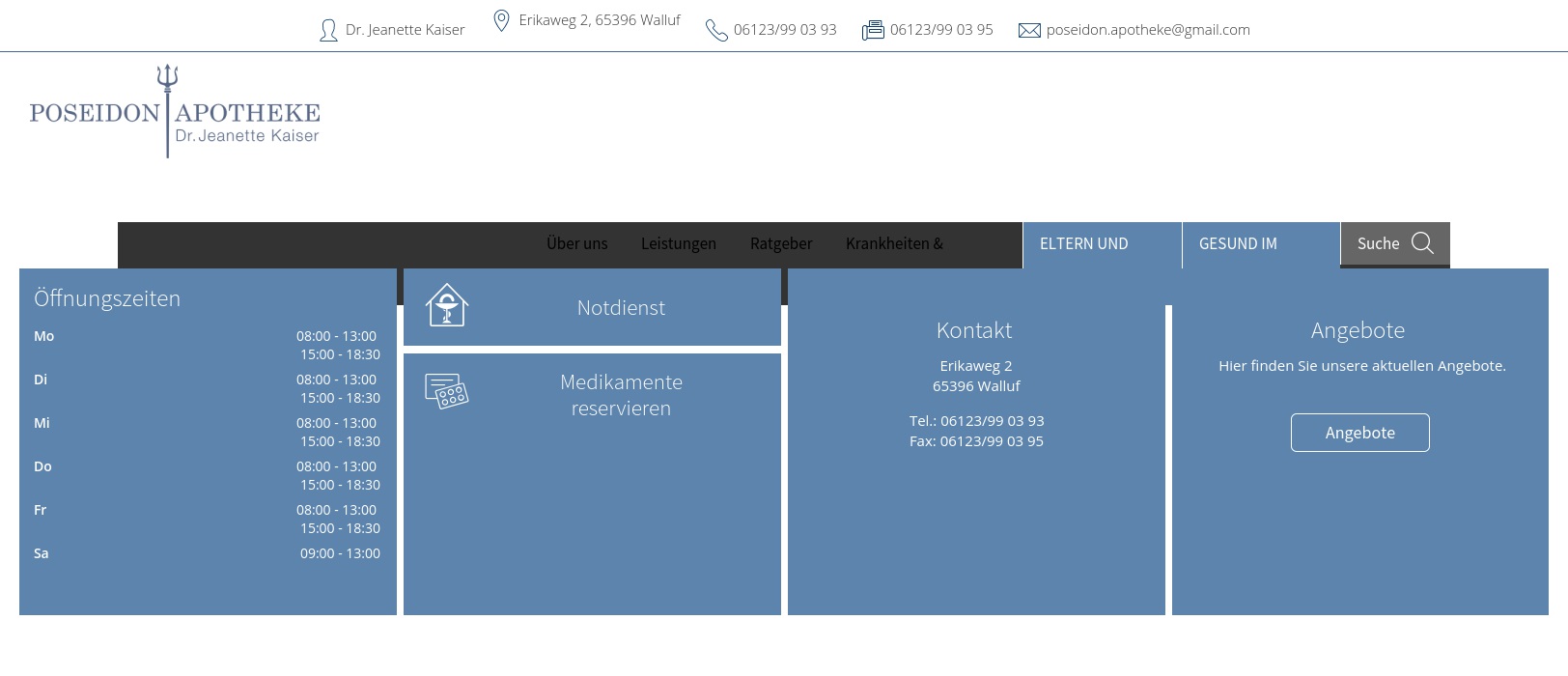Click the header phone number 06123/99 03 93

pos(785,30)
